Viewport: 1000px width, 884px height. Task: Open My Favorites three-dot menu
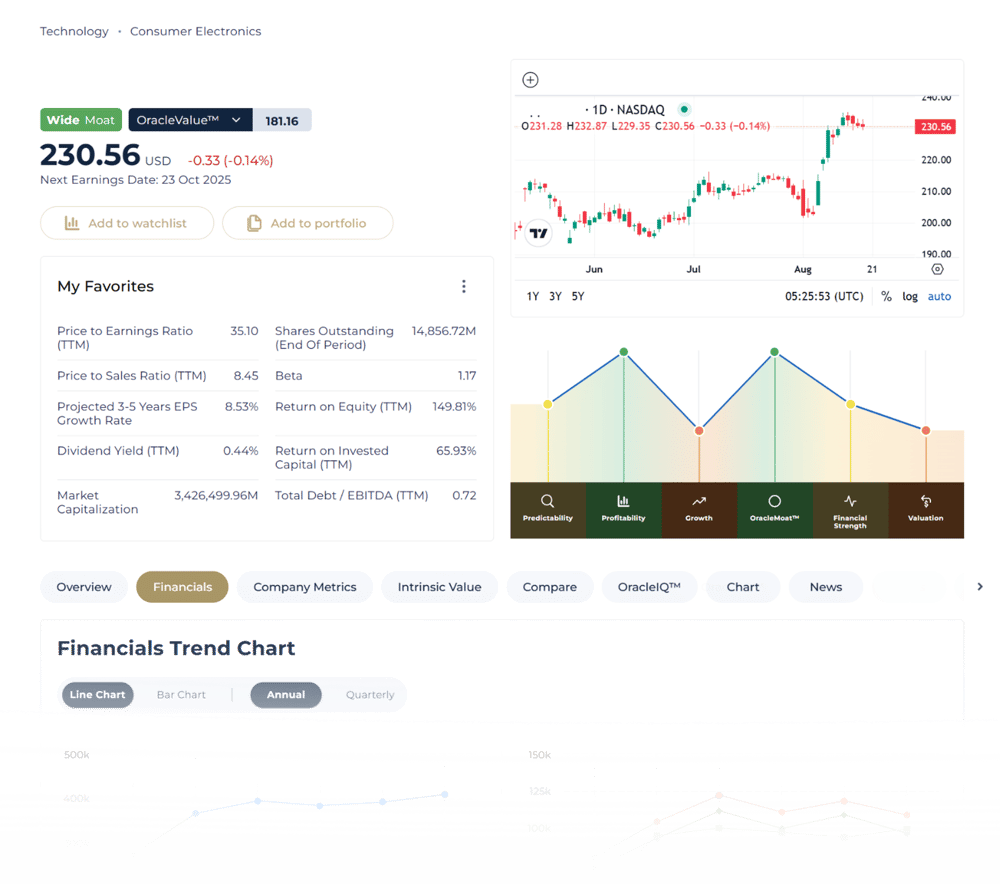coord(464,286)
